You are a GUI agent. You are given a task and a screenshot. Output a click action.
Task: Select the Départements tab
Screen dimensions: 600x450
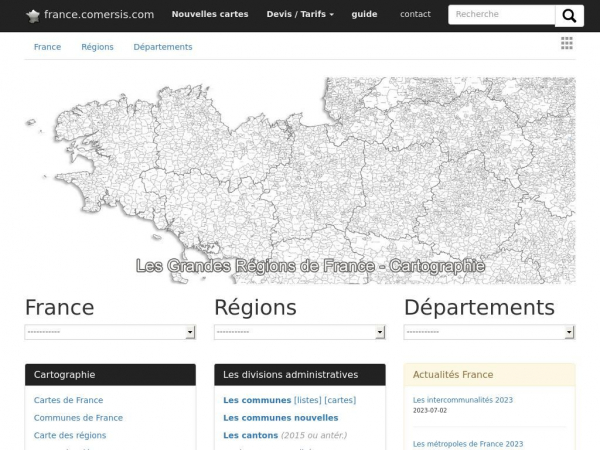163,47
